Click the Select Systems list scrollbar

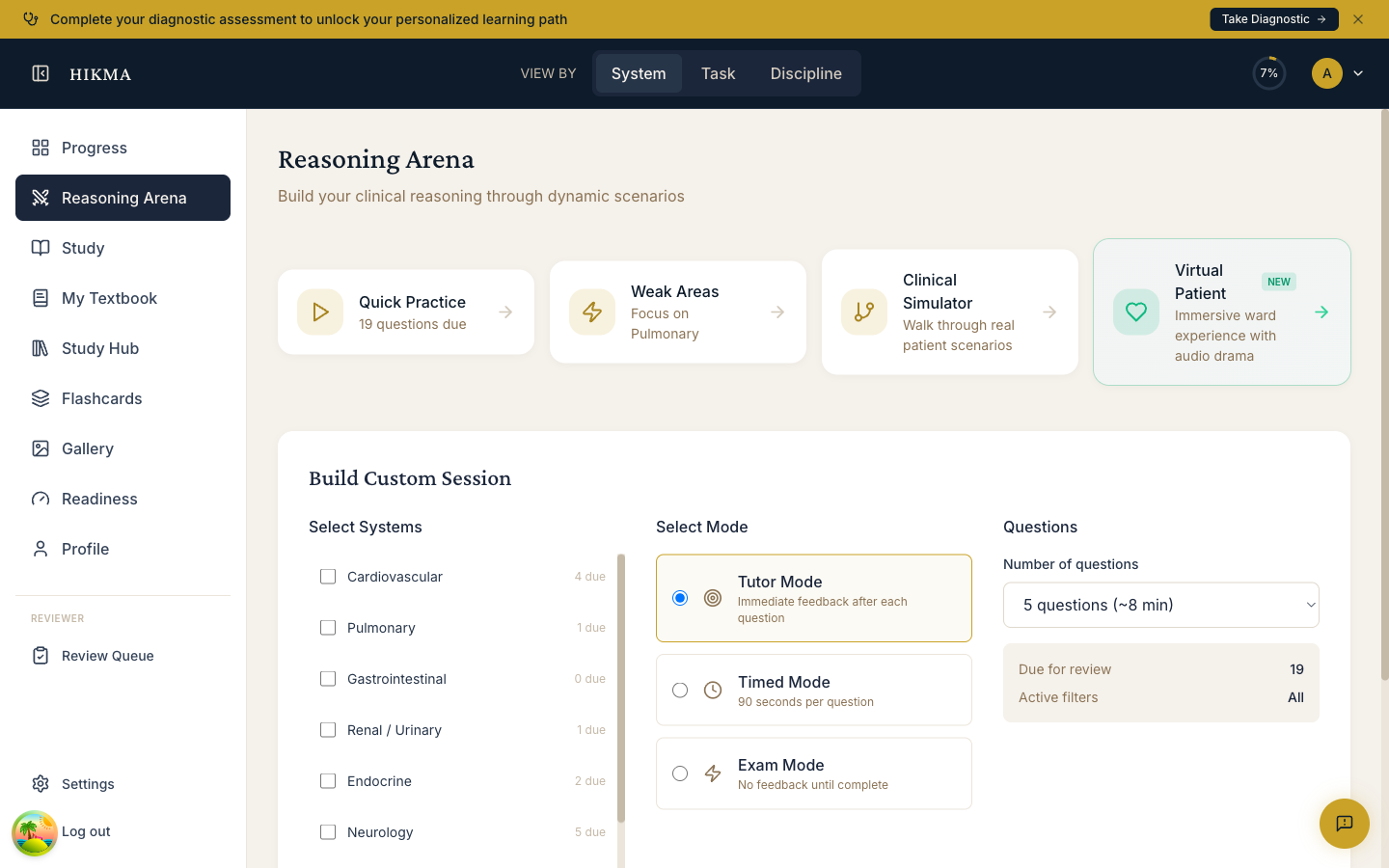click(621, 688)
